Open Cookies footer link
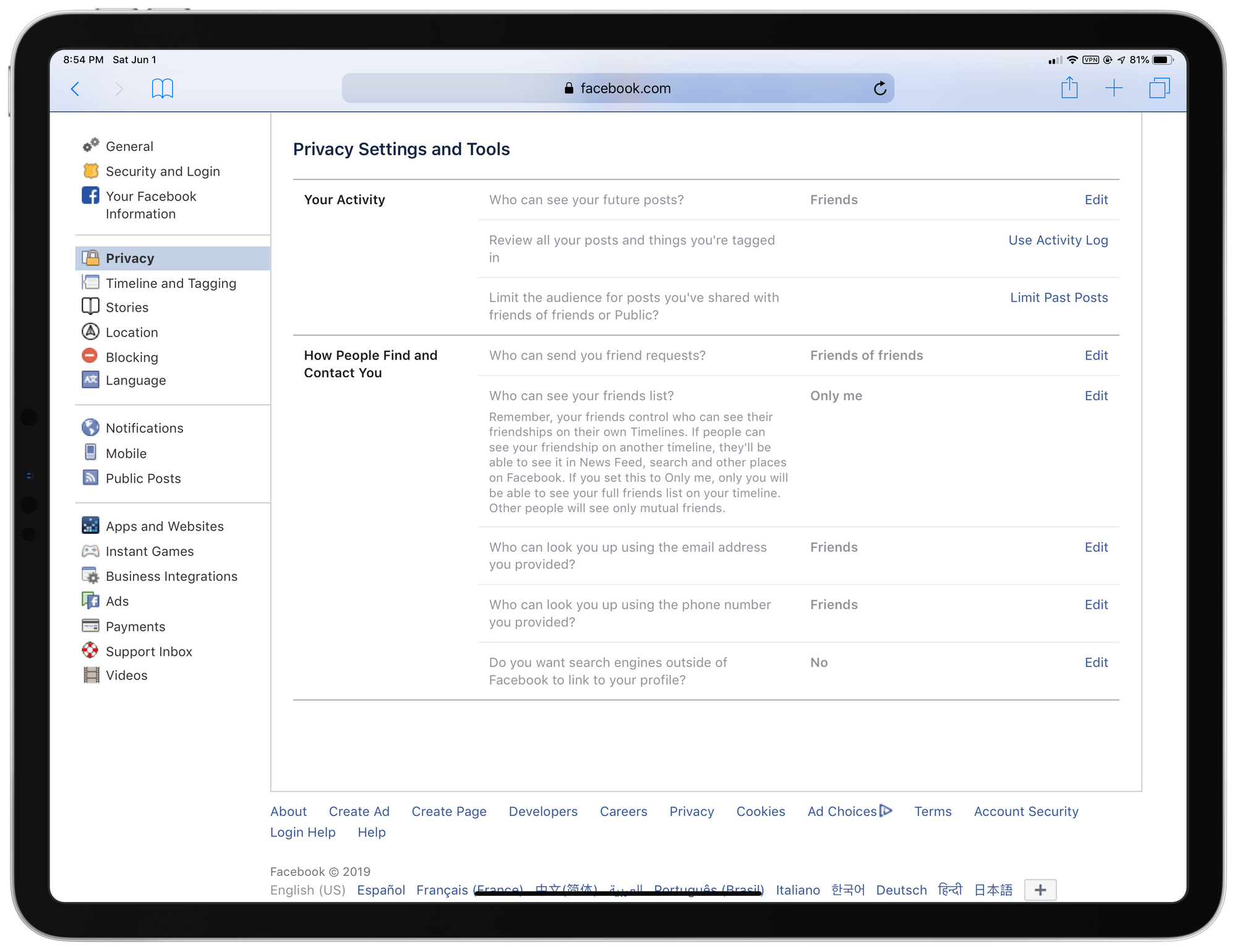 761,812
